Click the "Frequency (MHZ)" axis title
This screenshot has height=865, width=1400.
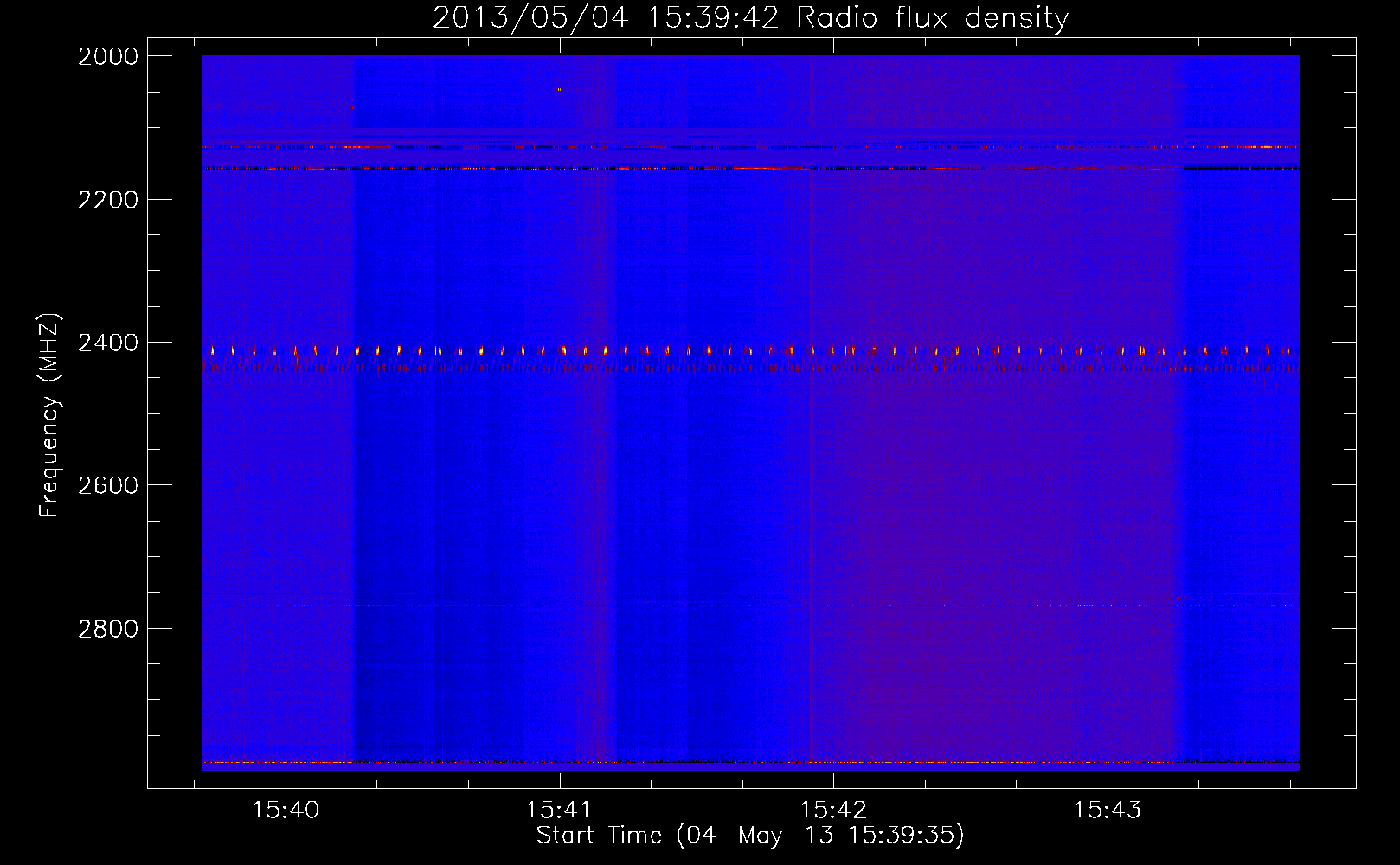[50, 415]
